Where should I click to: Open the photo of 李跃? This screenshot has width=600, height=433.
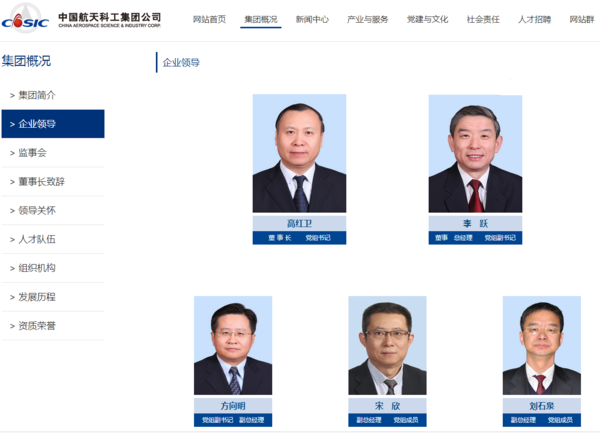475,154
